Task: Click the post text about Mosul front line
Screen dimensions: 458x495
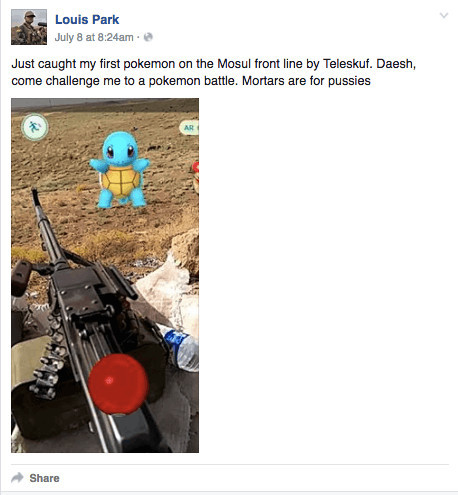Action: tap(213, 72)
